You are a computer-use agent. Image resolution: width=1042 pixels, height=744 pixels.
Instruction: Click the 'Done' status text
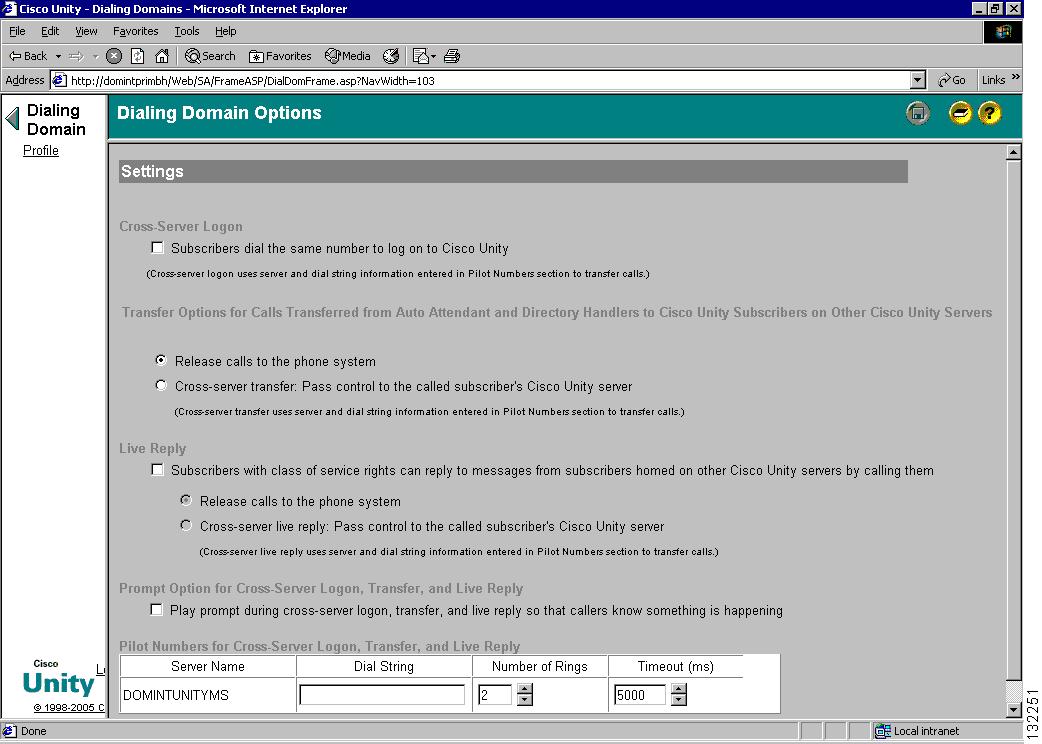[x=34, y=731]
